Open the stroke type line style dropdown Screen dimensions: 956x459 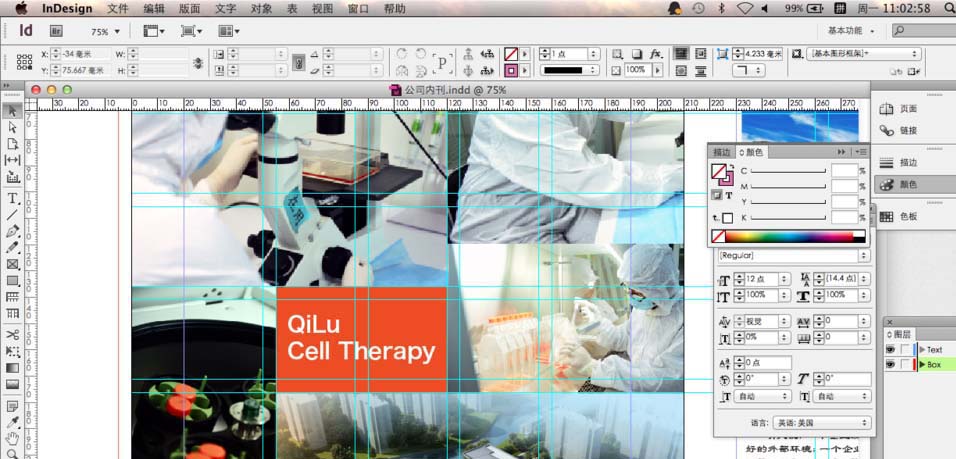click(x=571, y=70)
